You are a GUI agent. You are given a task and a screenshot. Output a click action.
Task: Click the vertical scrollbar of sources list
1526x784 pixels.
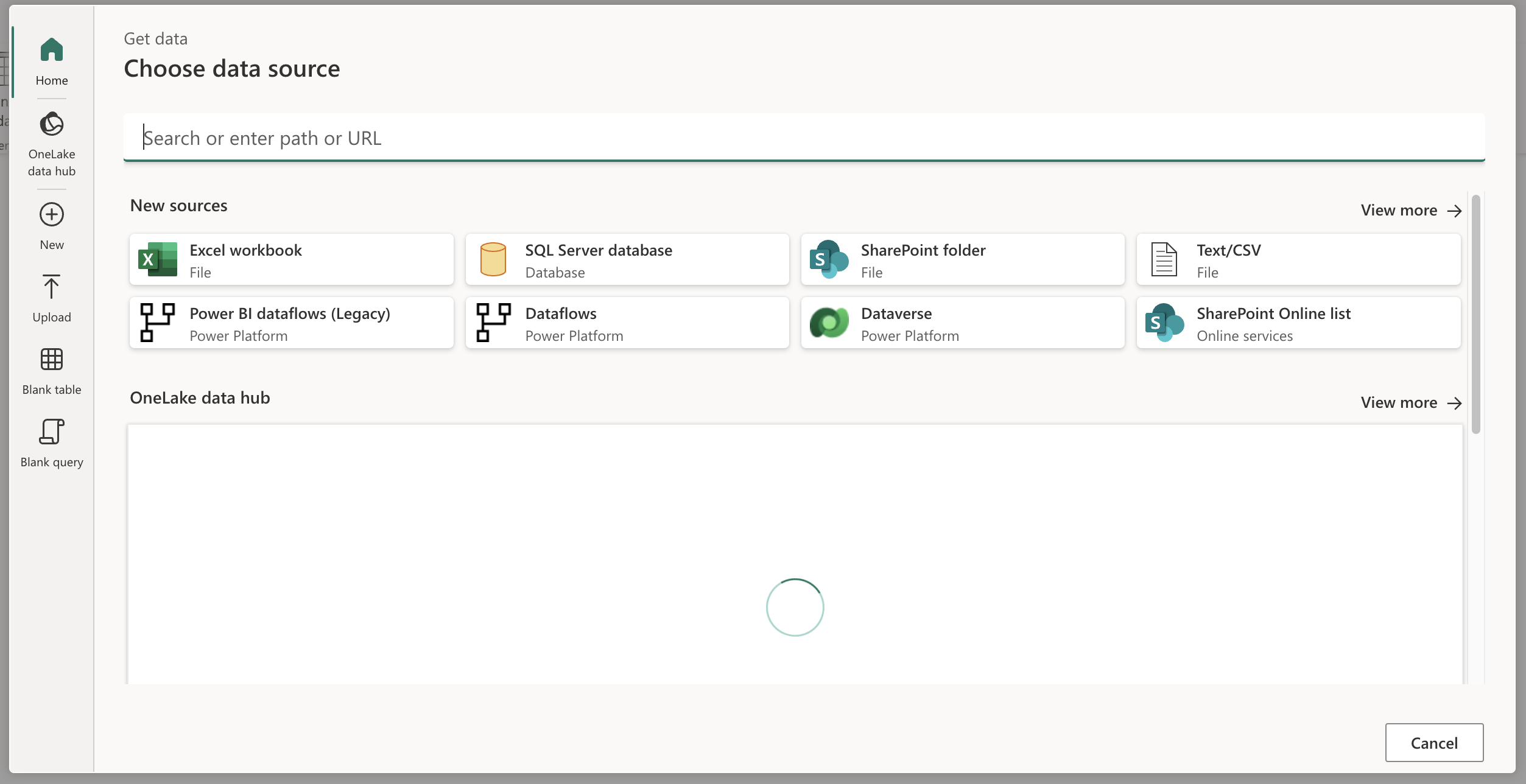point(1475,314)
